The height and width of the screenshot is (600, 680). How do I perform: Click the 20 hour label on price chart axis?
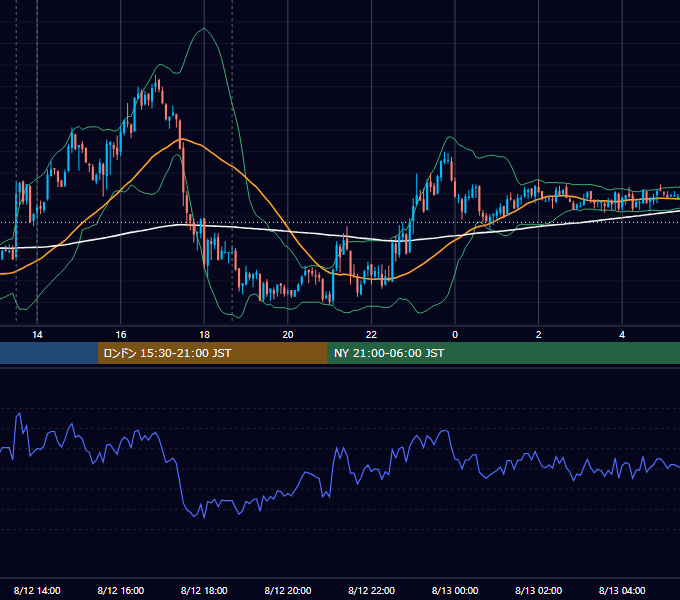pos(288,335)
